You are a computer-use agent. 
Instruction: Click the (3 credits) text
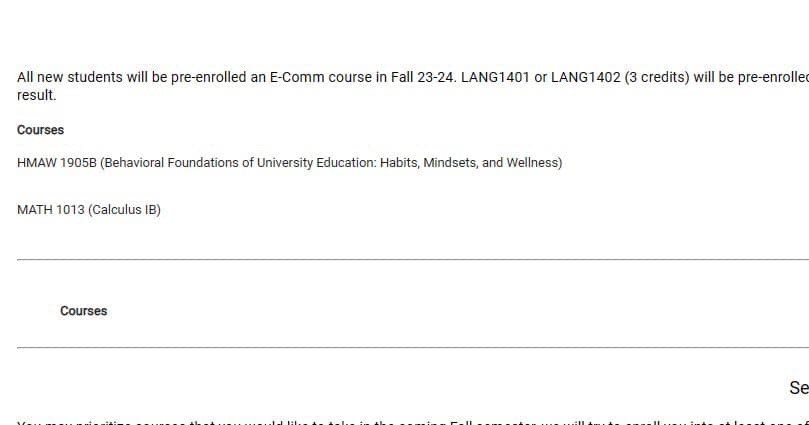(x=659, y=77)
